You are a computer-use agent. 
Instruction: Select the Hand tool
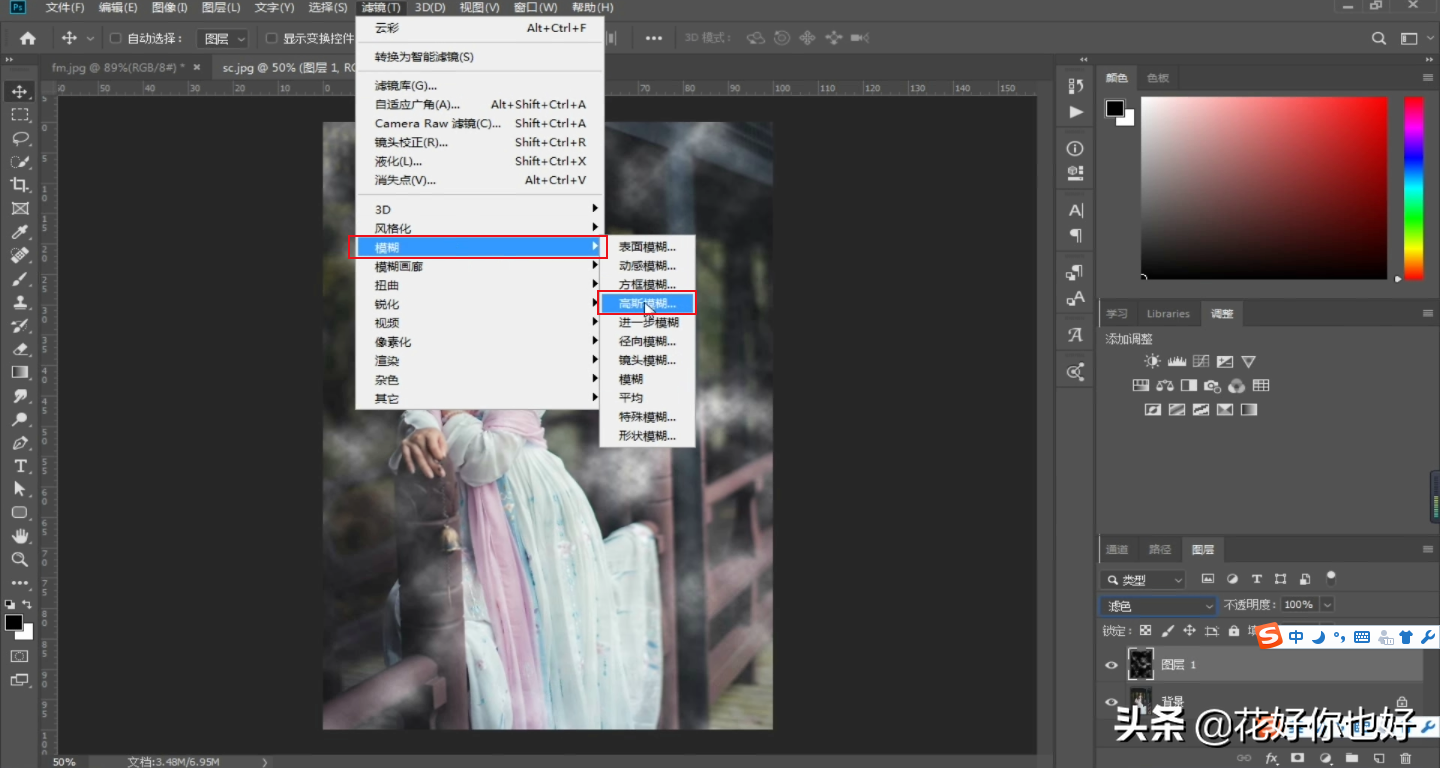pos(19,536)
